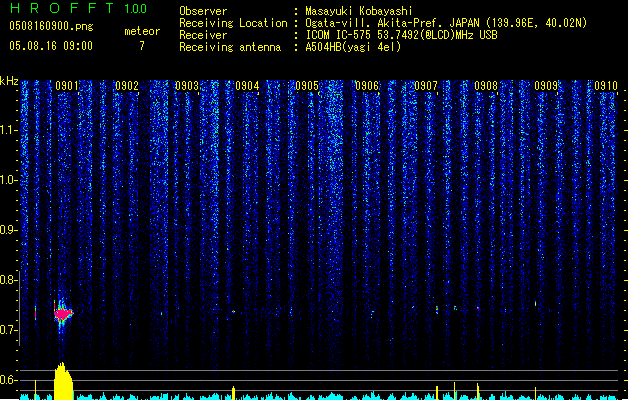This screenshot has height=400, width=629.
Task: Click the date stamp 05.08.16 09:00
Action: click(51, 46)
